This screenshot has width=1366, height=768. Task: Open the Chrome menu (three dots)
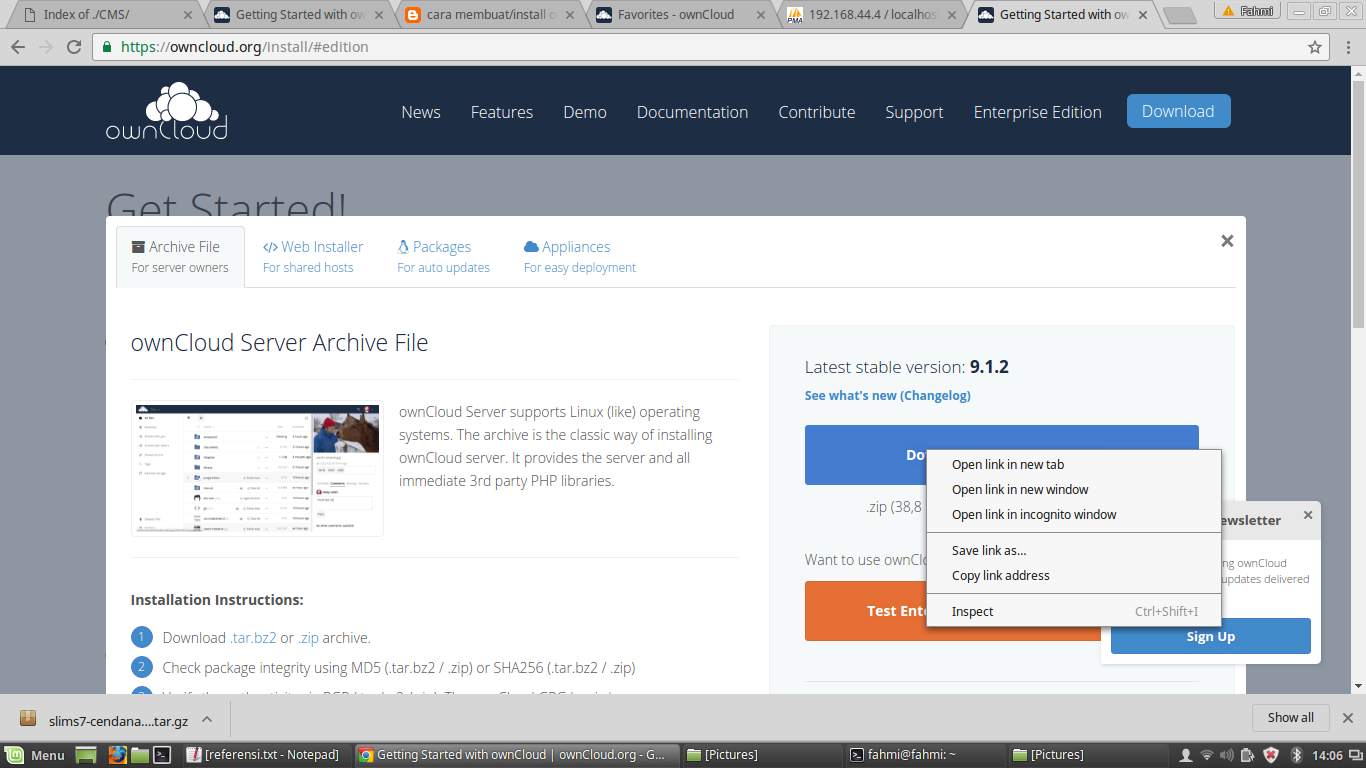coord(1348,47)
